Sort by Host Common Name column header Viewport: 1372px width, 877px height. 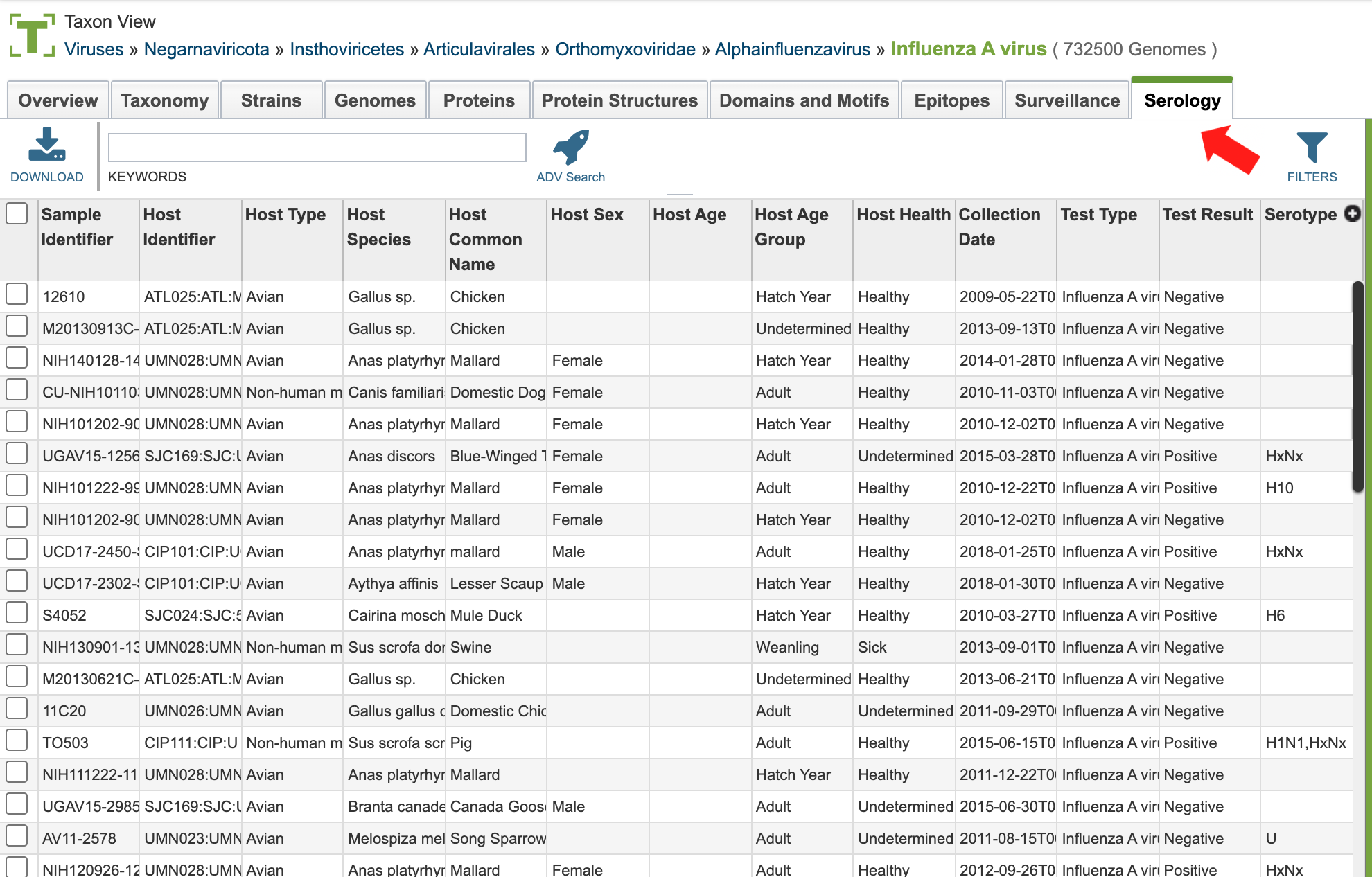(496, 240)
